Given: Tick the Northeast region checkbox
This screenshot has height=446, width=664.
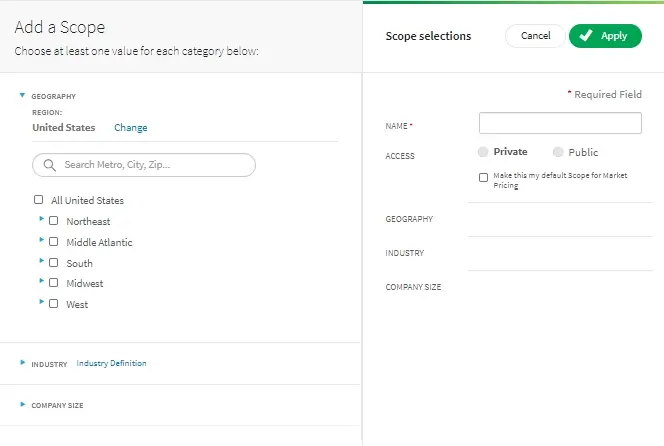Looking at the screenshot, I should coord(54,221).
